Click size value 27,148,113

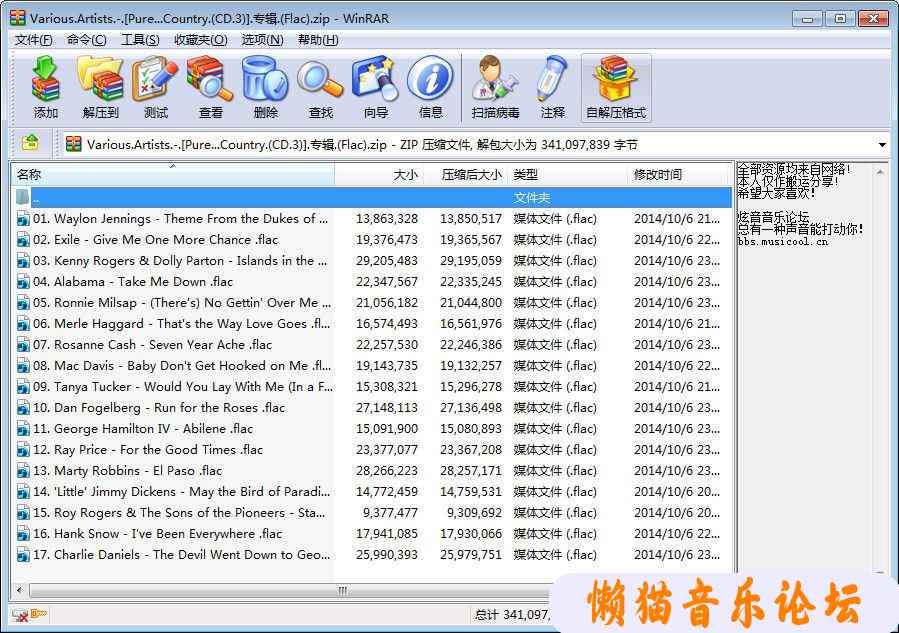coord(387,408)
